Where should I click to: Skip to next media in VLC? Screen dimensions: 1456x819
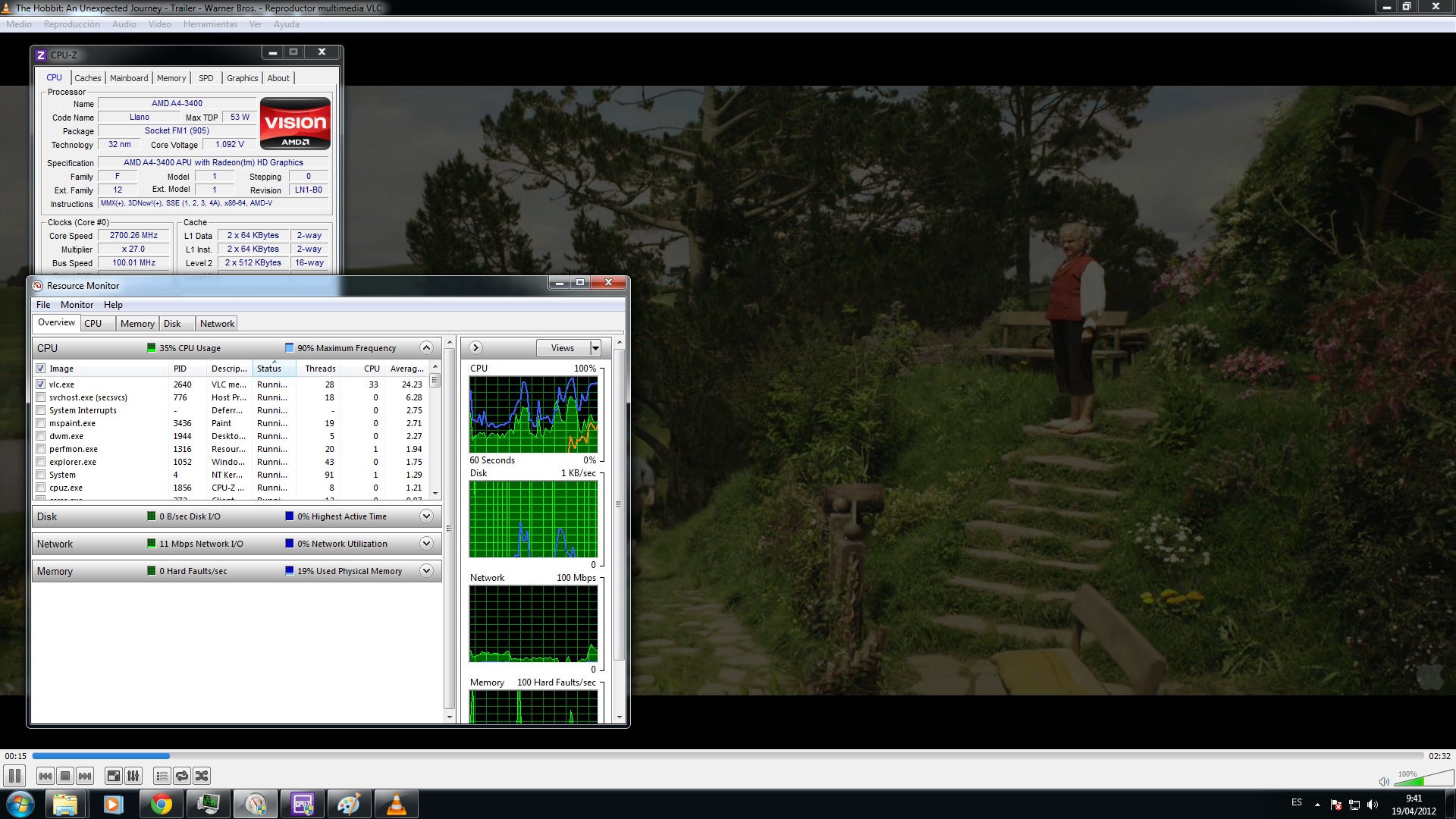(x=85, y=776)
